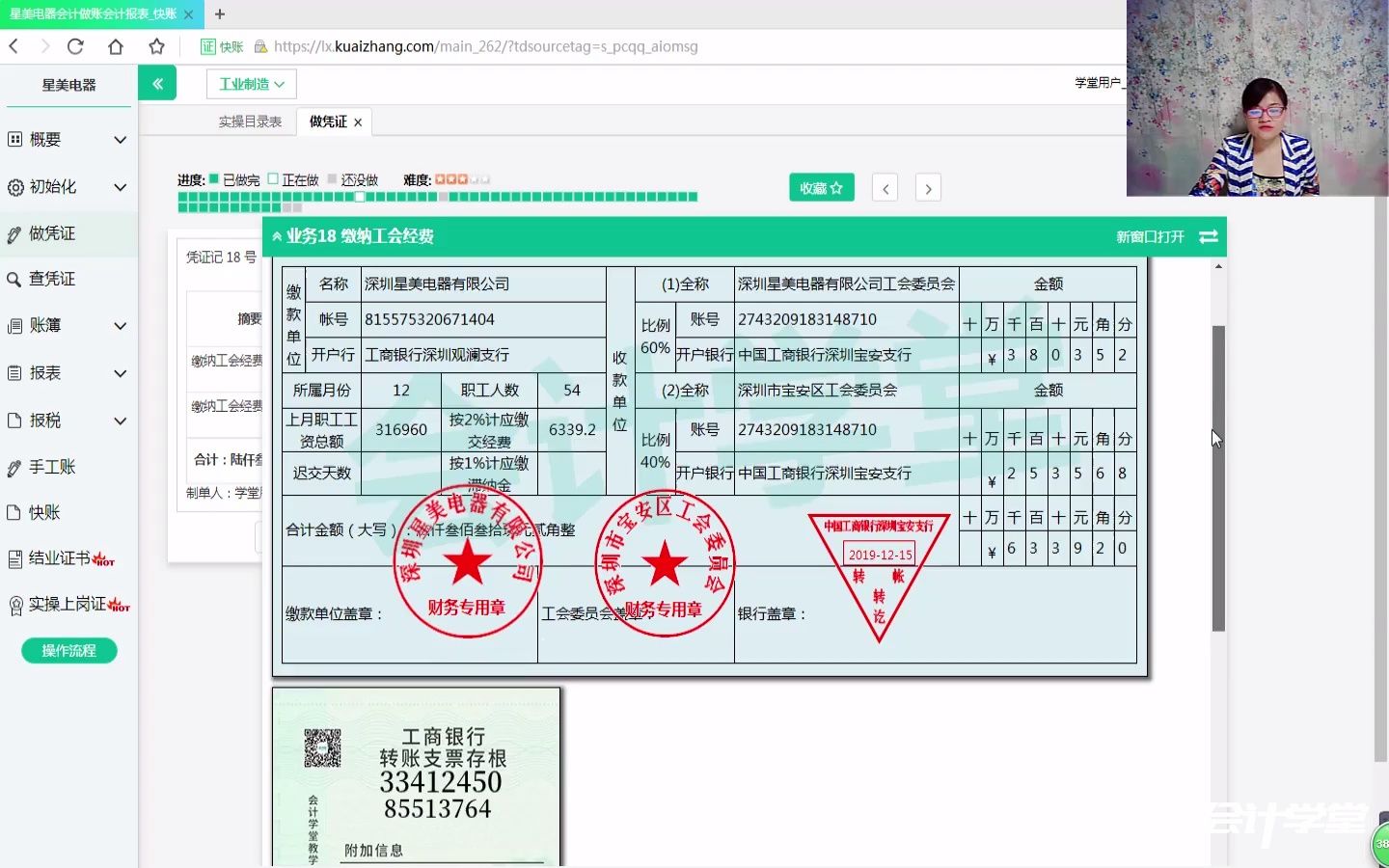Open 结业证书 in the sidebar
This screenshot has width=1389, height=868.
[x=60, y=558]
